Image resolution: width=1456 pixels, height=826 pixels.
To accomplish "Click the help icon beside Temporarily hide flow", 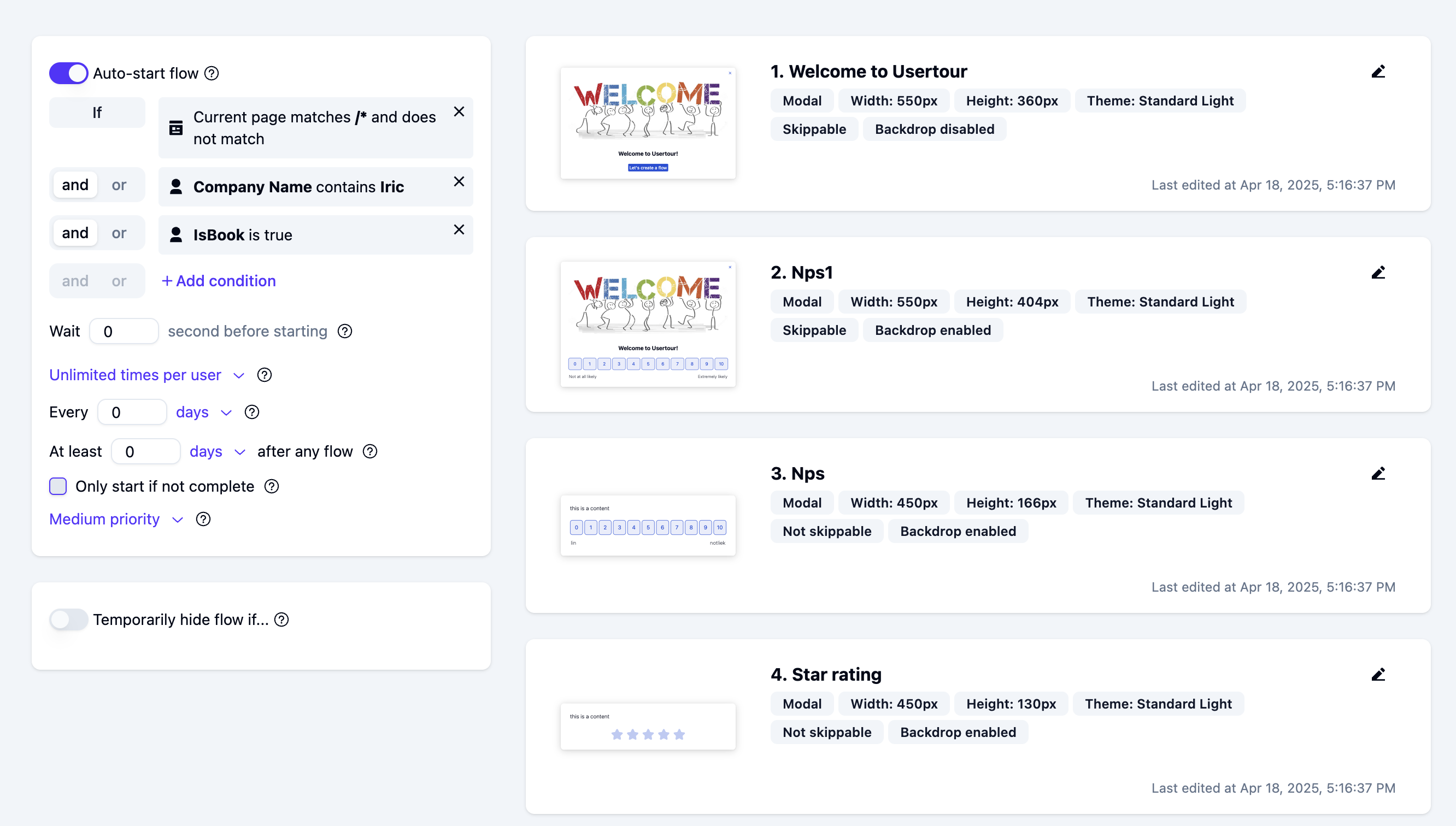I will click(281, 619).
